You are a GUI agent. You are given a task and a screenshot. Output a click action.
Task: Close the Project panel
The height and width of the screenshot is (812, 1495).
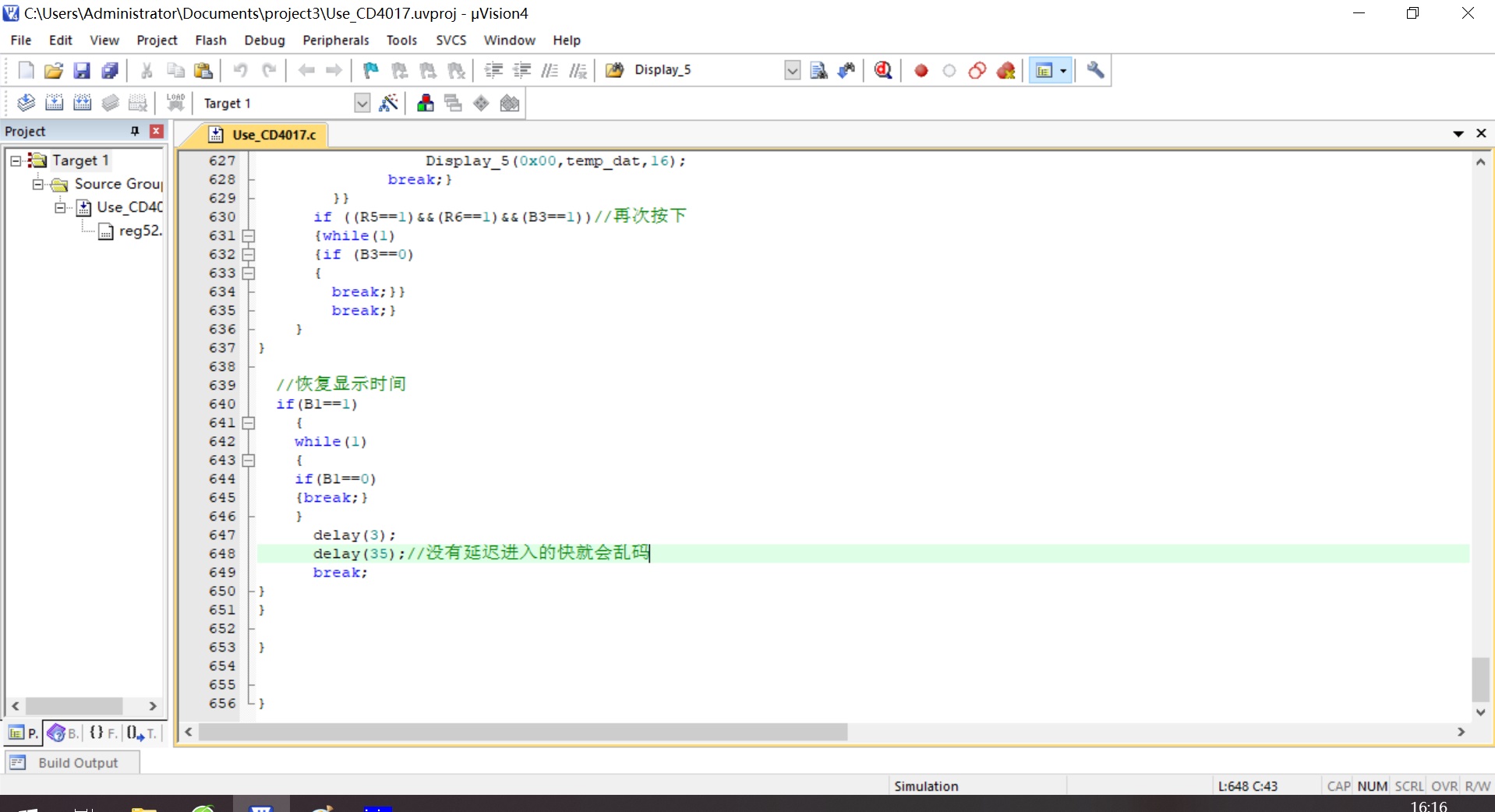(x=157, y=131)
